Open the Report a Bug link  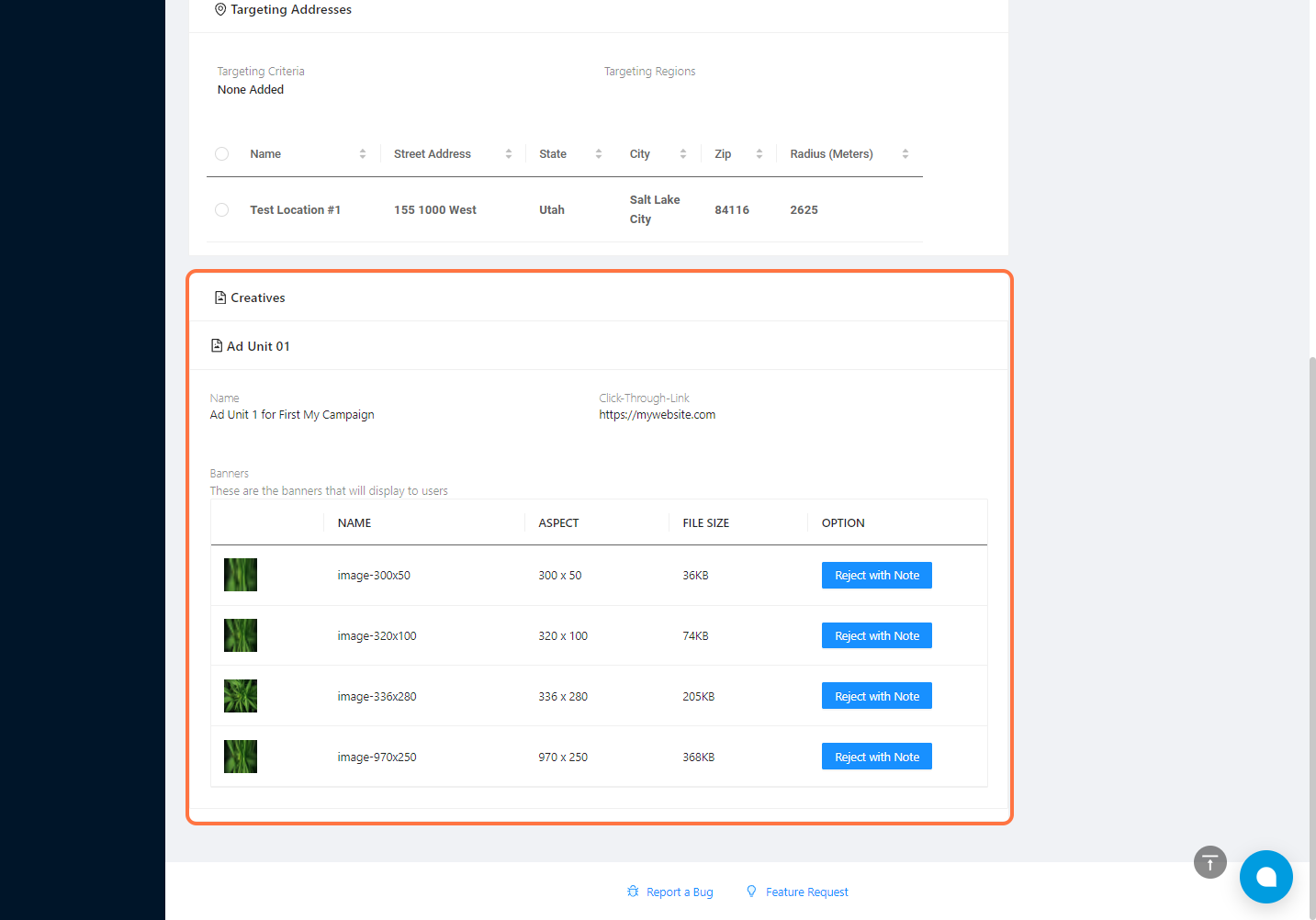680,892
